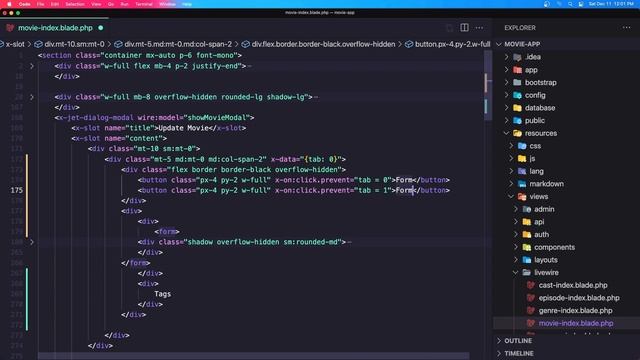Place cursor on 'Update Movie' text
Screen dimensions: 640x360
click(183, 128)
